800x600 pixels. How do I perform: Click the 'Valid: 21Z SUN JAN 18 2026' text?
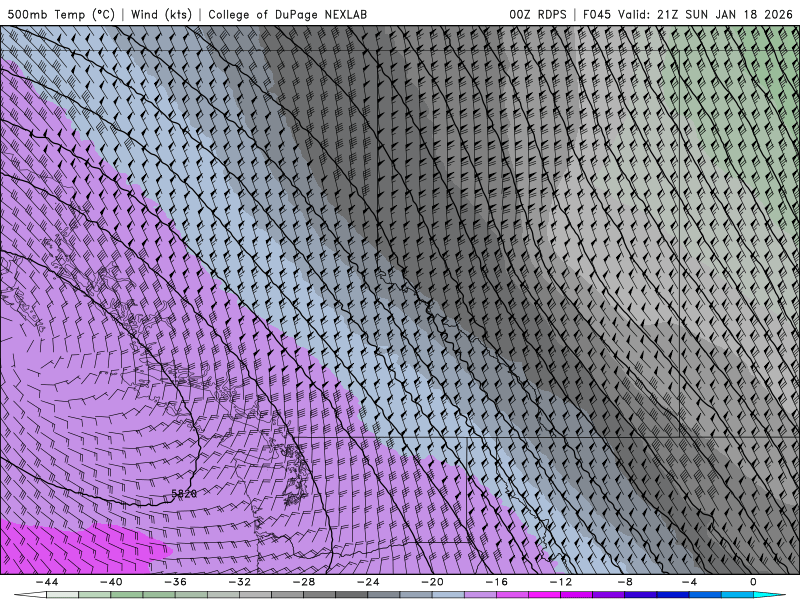pyautogui.click(x=706, y=14)
